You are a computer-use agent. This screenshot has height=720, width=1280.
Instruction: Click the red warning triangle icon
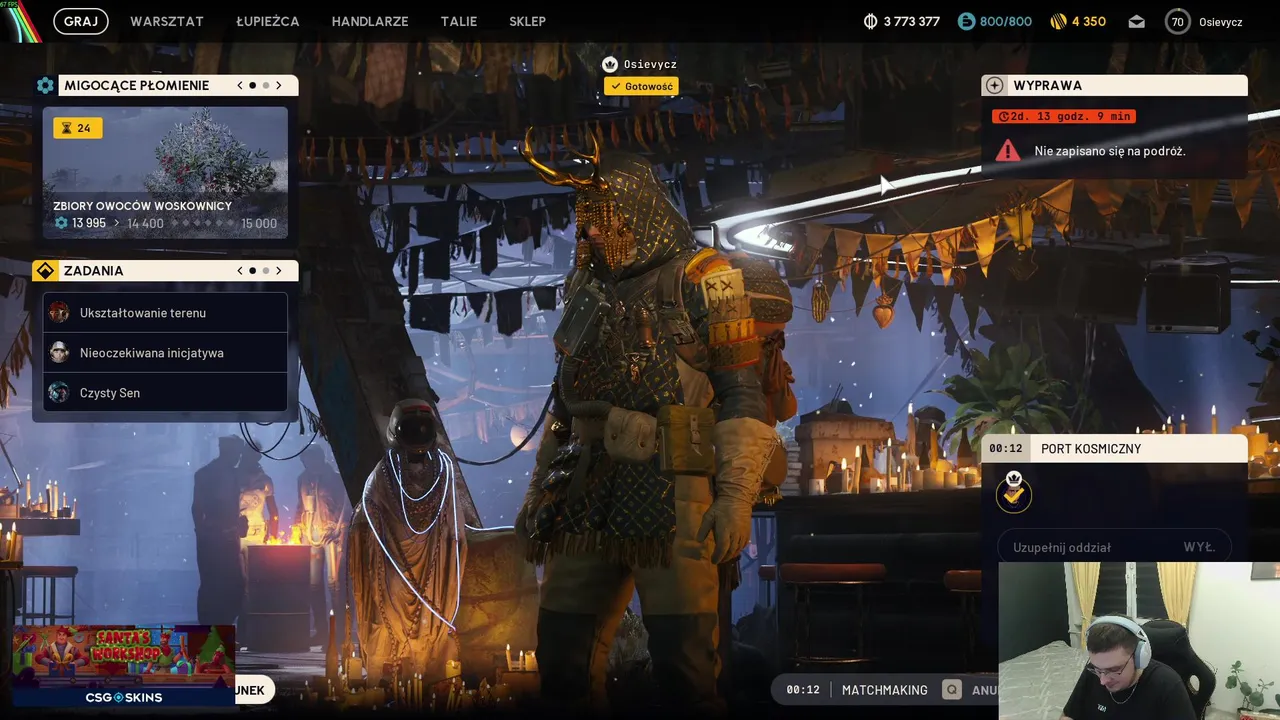point(1008,151)
